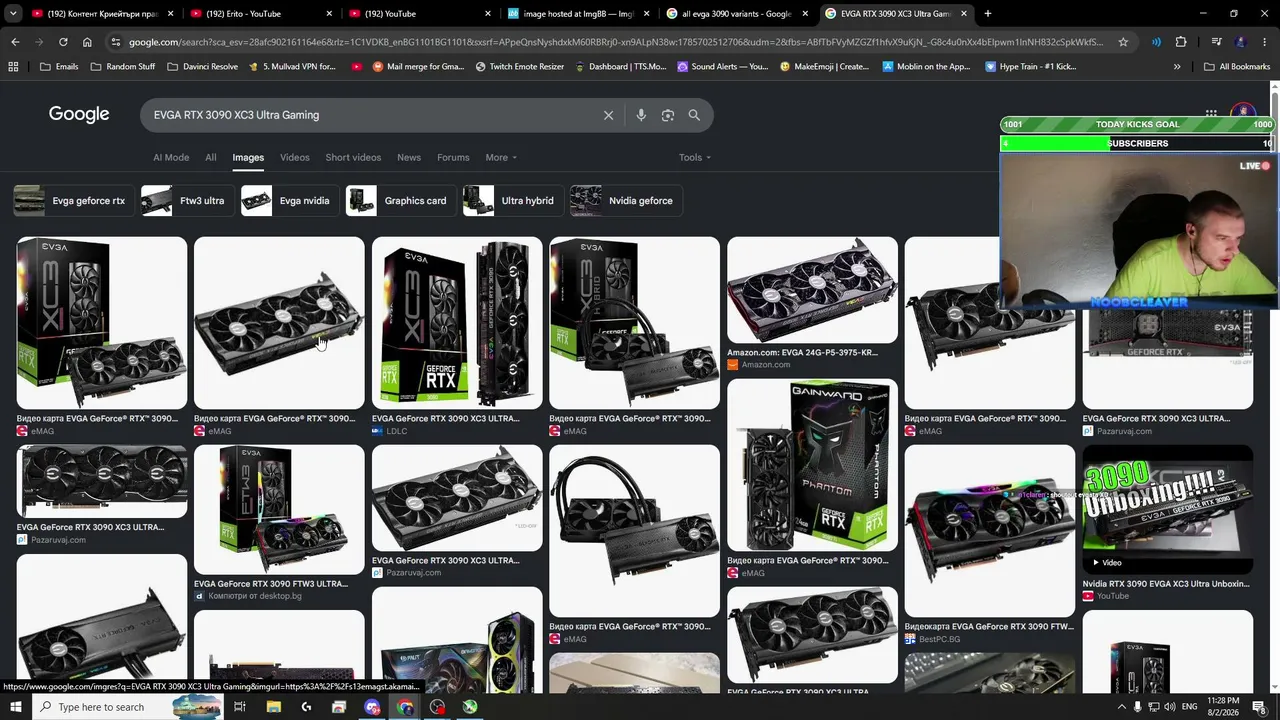
Task: Bookmark this page with the star icon
Action: pyautogui.click(x=1123, y=42)
